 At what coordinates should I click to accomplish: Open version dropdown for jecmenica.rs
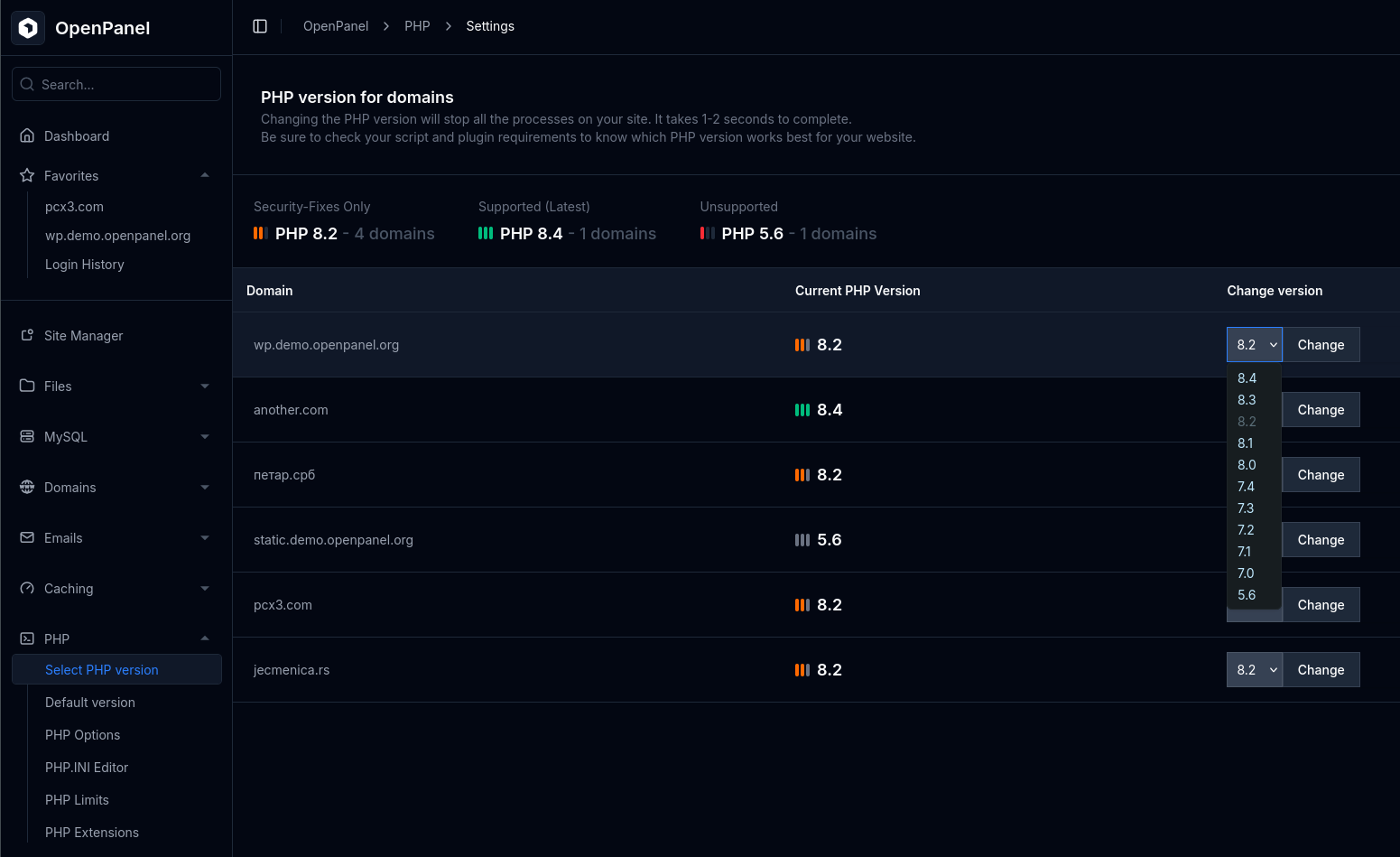pos(1255,669)
